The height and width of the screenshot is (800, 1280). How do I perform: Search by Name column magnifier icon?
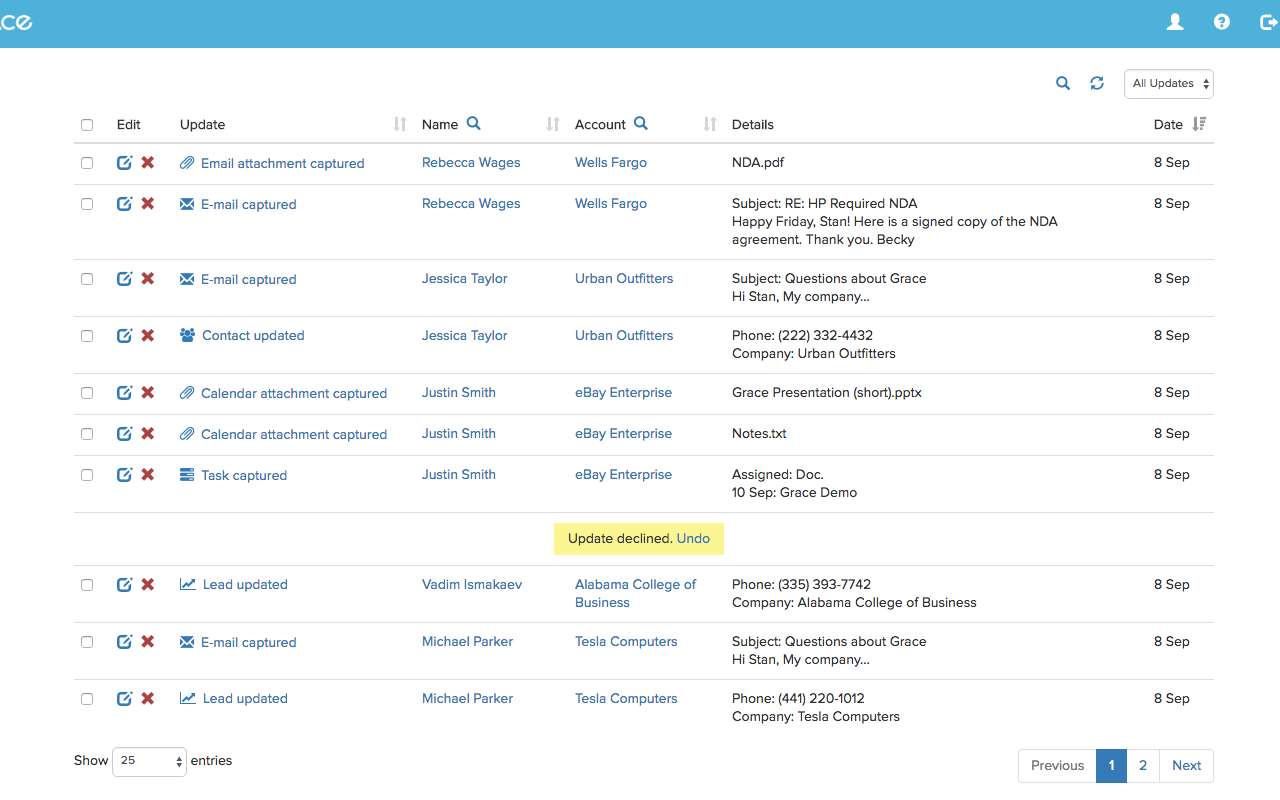pos(474,123)
